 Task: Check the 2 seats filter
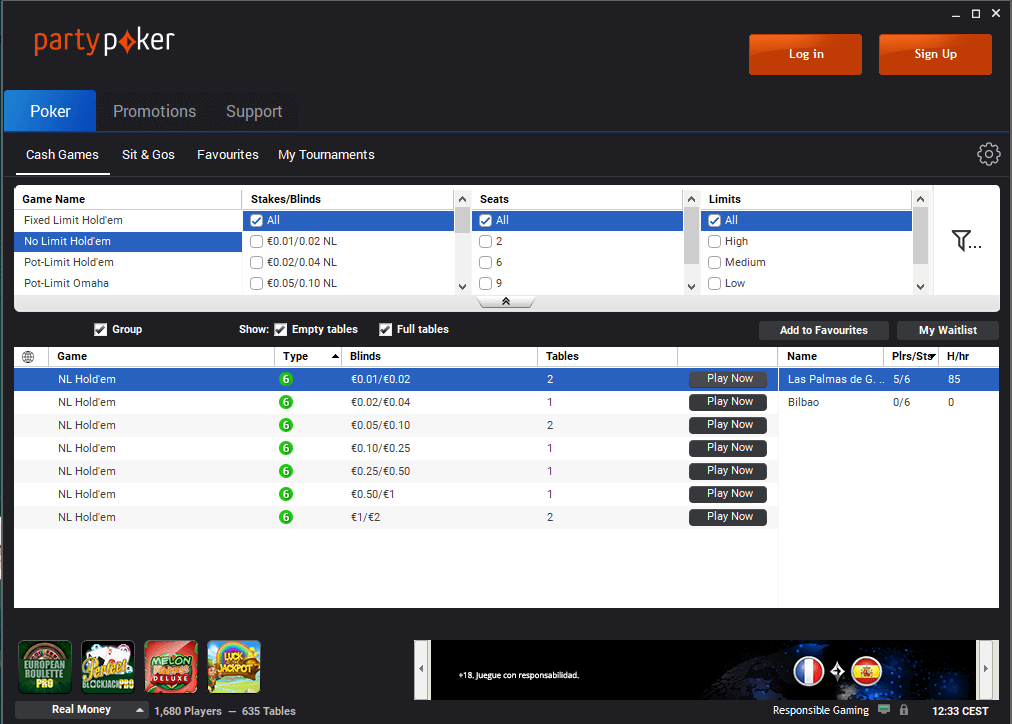(x=485, y=241)
